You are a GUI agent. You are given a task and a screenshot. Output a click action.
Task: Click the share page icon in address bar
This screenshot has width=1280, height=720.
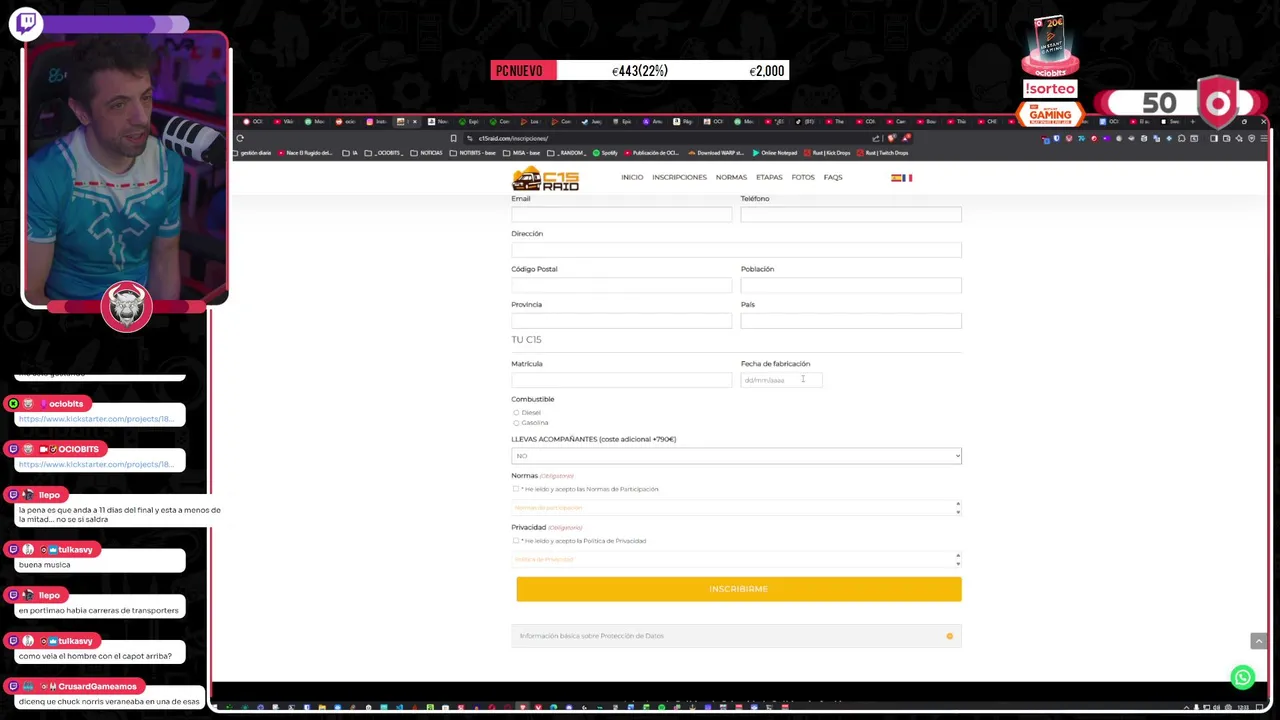point(875,138)
